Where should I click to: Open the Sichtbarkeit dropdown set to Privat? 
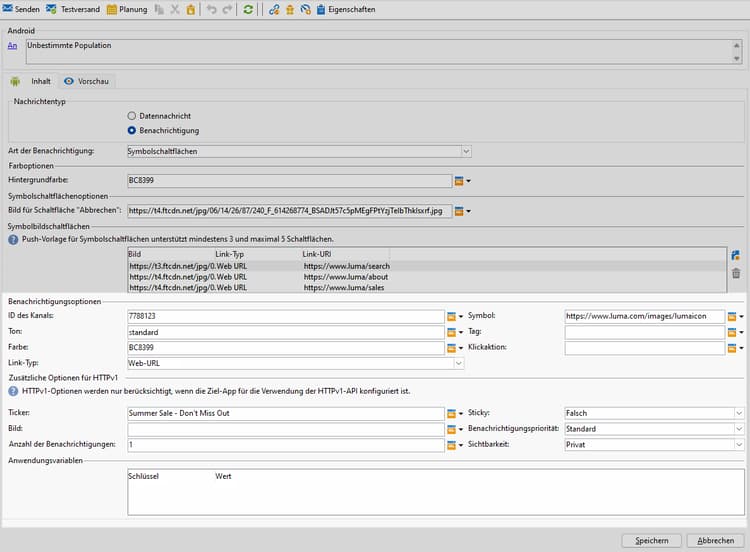(x=654, y=445)
